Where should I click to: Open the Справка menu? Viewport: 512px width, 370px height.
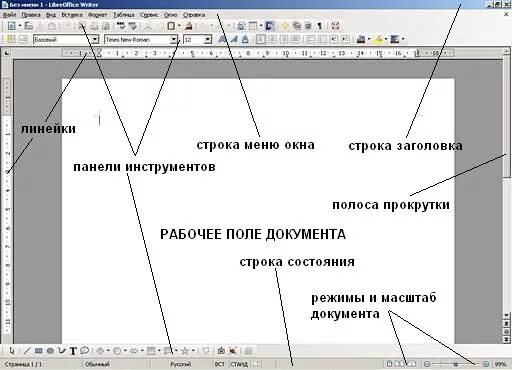194,15
